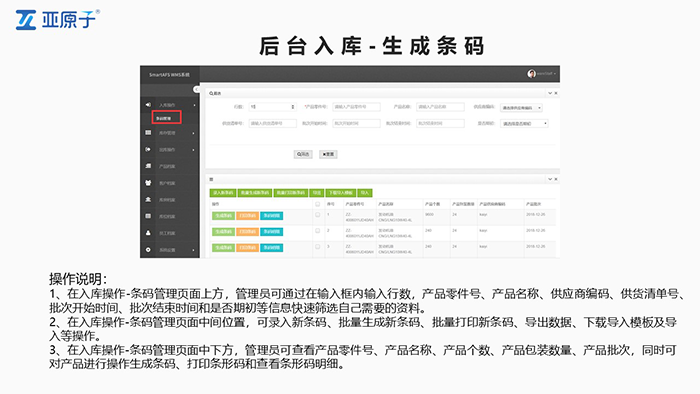The image size is (700, 394).
Task: Check the checkbox for row 1
Action: pyautogui.click(x=318, y=215)
